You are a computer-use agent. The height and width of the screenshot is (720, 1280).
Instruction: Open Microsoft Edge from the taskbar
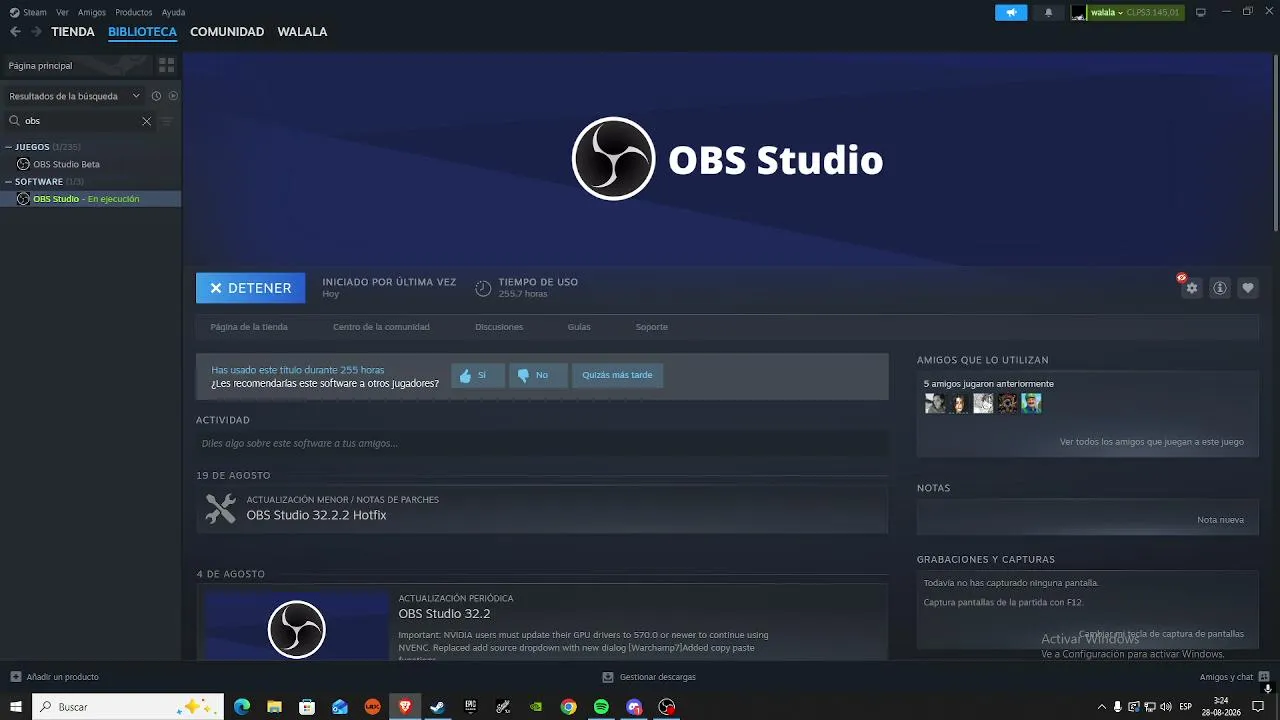(242, 707)
